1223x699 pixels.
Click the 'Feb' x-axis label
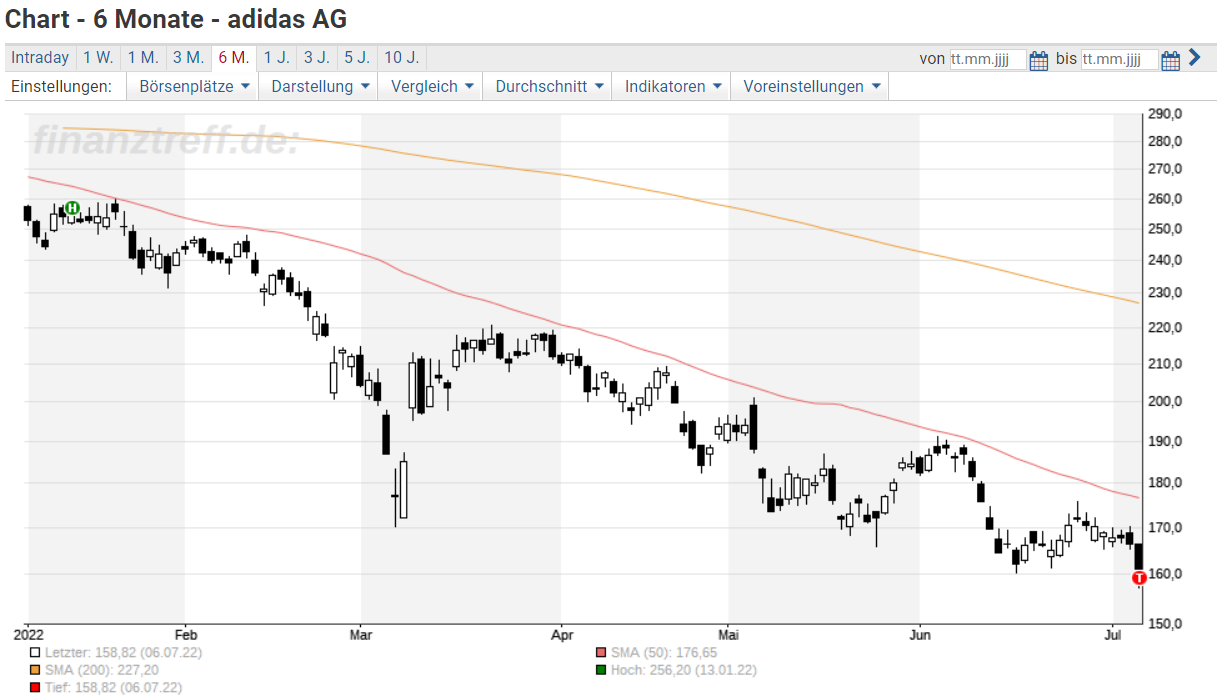pyautogui.click(x=186, y=634)
